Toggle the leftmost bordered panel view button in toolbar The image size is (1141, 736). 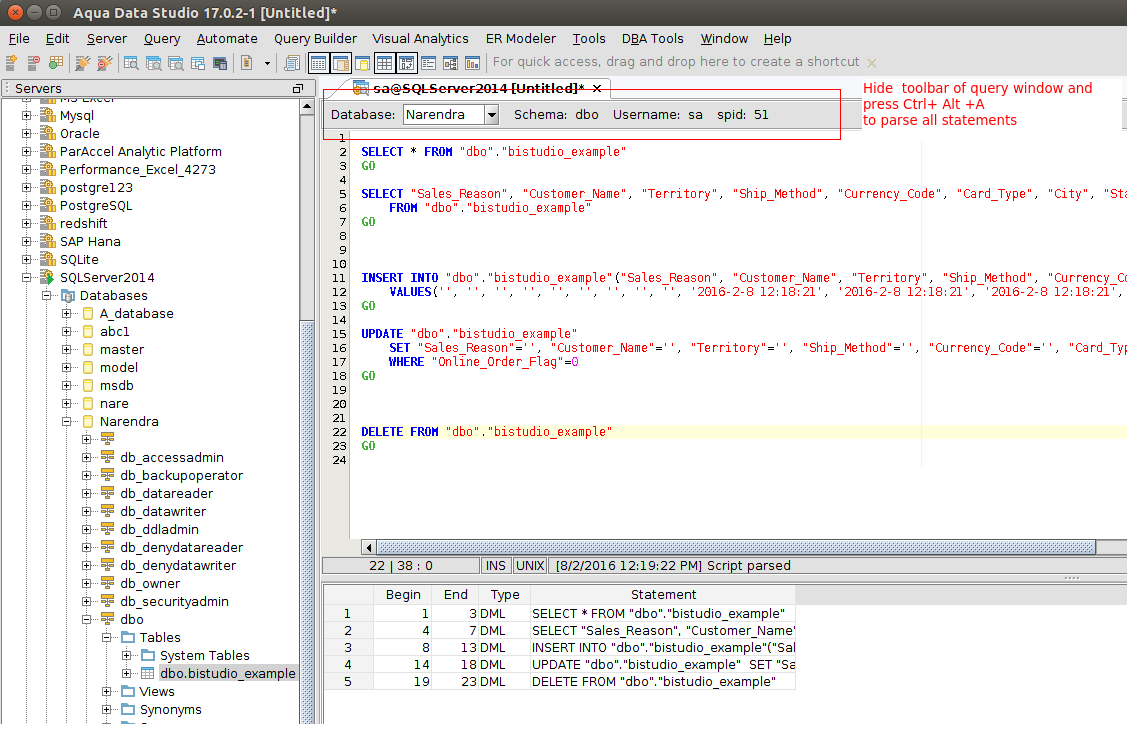(318, 63)
